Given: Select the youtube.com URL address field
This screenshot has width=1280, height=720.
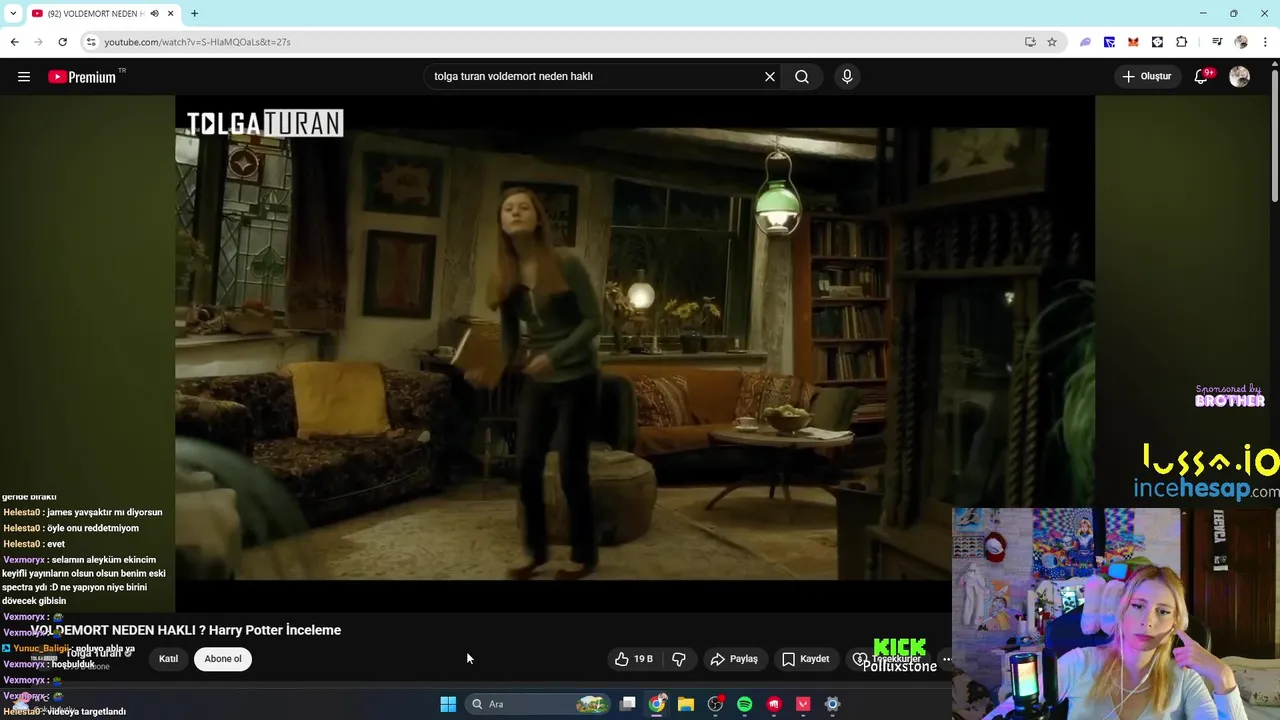Looking at the screenshot, I should (x=197, y=42).
